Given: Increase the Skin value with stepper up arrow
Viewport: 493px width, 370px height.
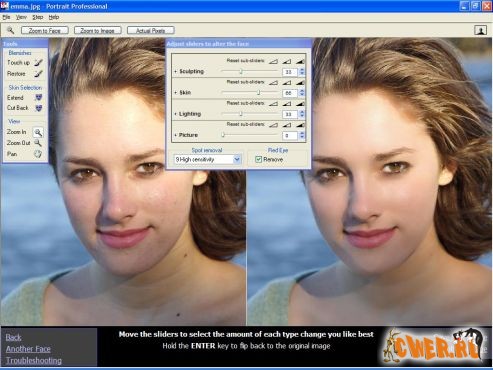Looking at the screenshot, I should point(302,91).
